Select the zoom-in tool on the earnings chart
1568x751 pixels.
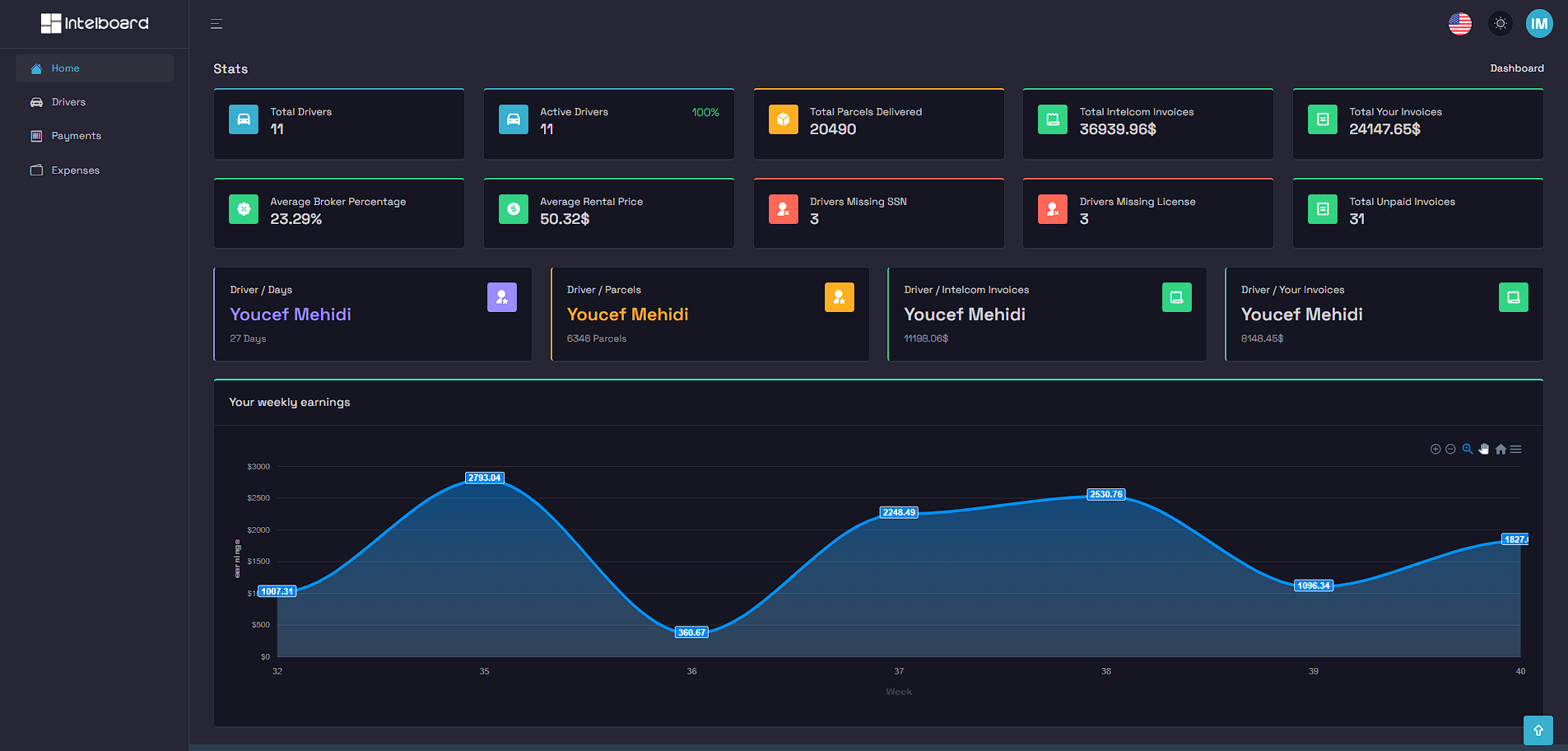coord(1434,449)
